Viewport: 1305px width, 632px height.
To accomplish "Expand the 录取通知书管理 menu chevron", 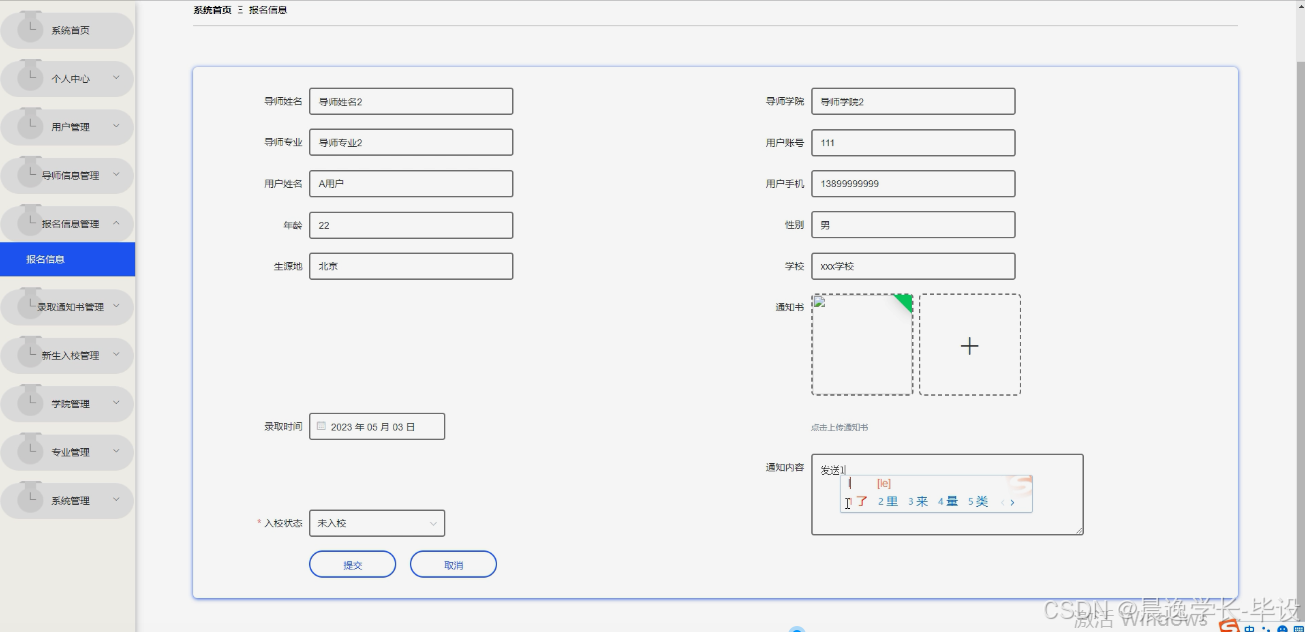I will [x=116, y=306].
